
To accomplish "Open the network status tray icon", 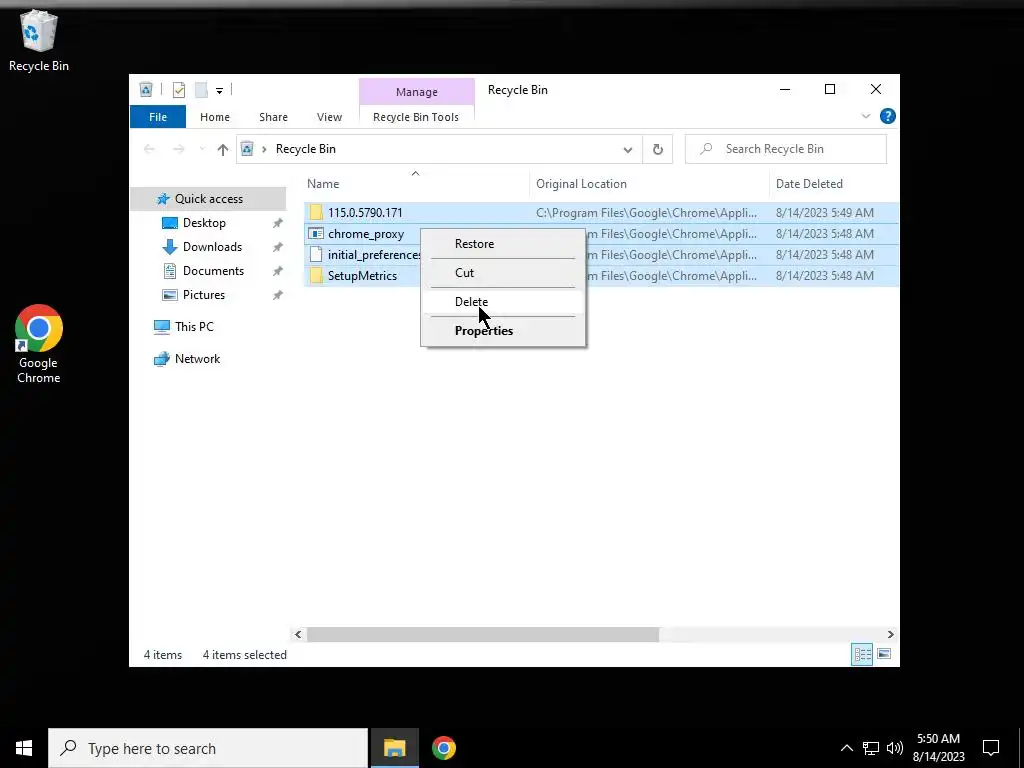I will [871, 748].
